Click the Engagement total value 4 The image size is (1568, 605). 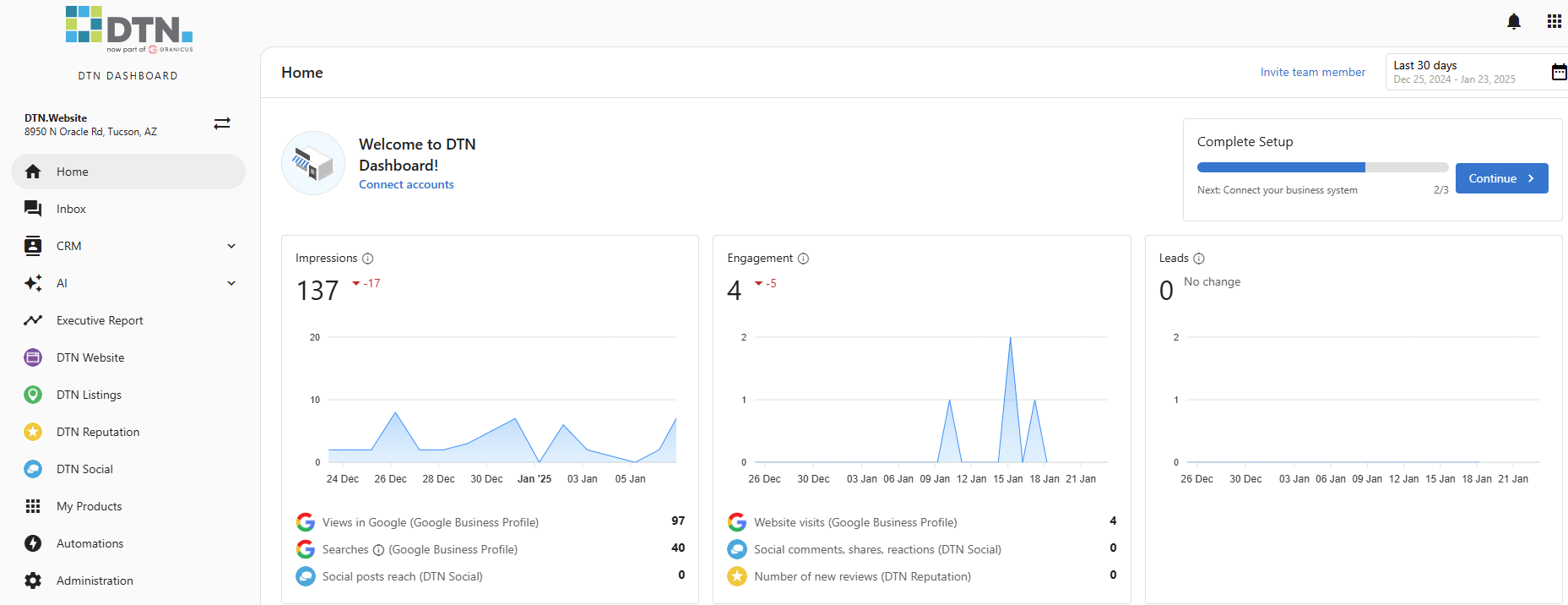pyautogui.click(x=734, y=291)
